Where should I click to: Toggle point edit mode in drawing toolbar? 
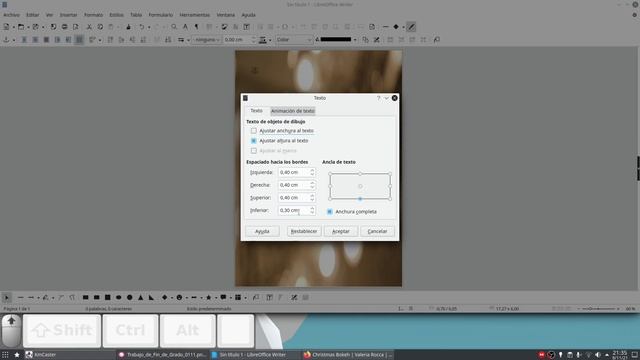(x=294, y=298)
